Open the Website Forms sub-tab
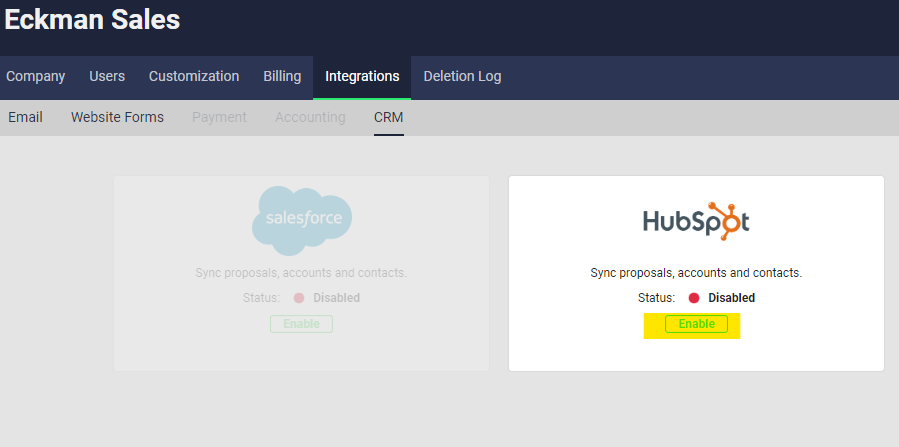The image size is (899, 447). 118,117
